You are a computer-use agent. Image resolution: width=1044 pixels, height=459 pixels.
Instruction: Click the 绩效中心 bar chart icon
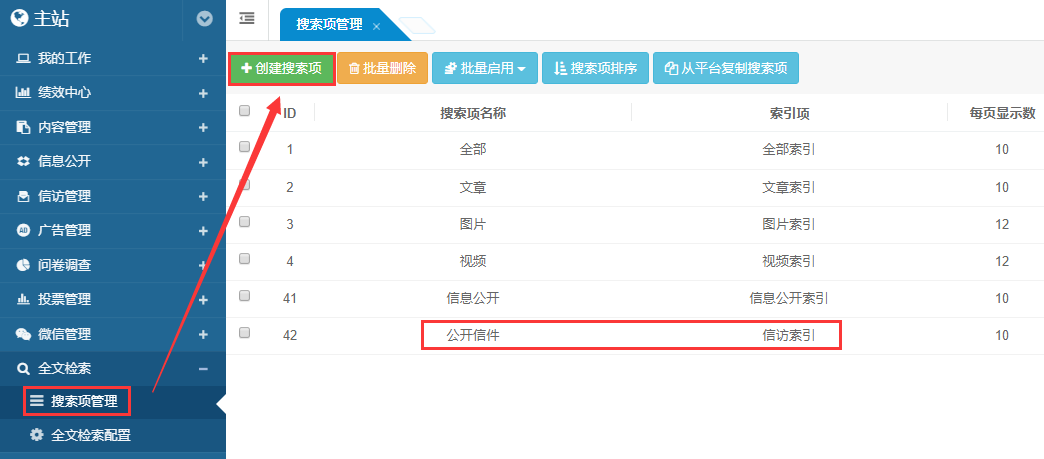click(23, 93)
